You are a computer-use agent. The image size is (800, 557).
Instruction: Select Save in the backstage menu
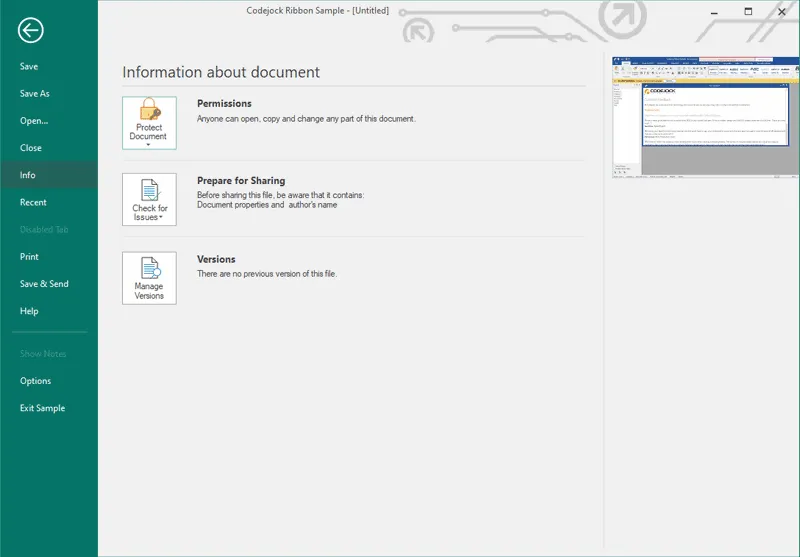pos(29,67)
